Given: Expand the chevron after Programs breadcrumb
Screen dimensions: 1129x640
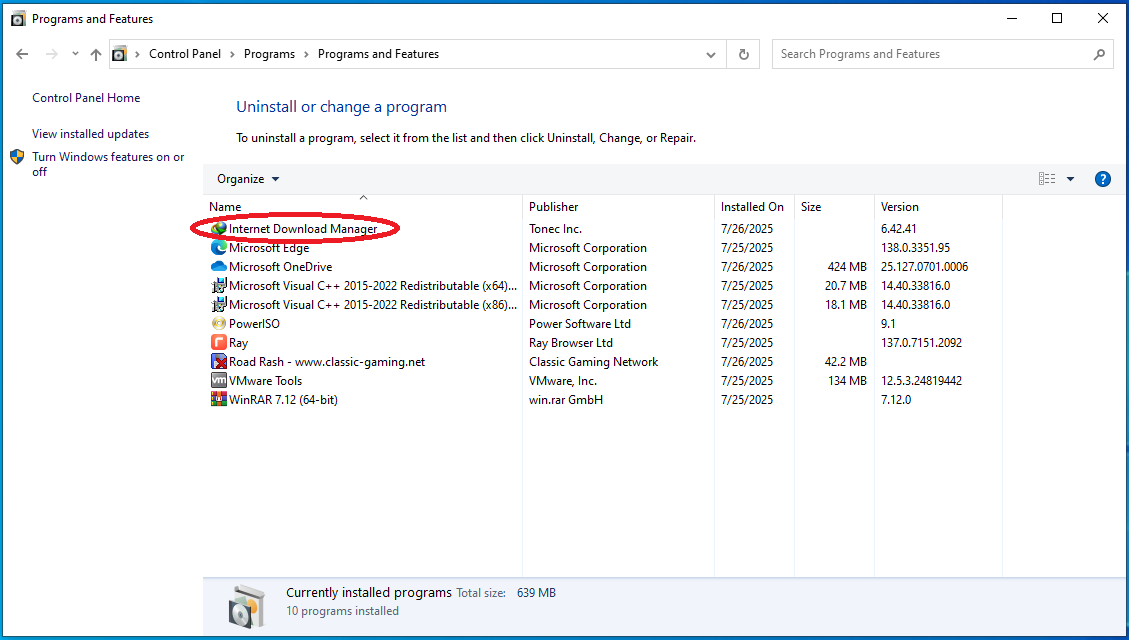Looking at the screenshot, I should pos(307,54).
